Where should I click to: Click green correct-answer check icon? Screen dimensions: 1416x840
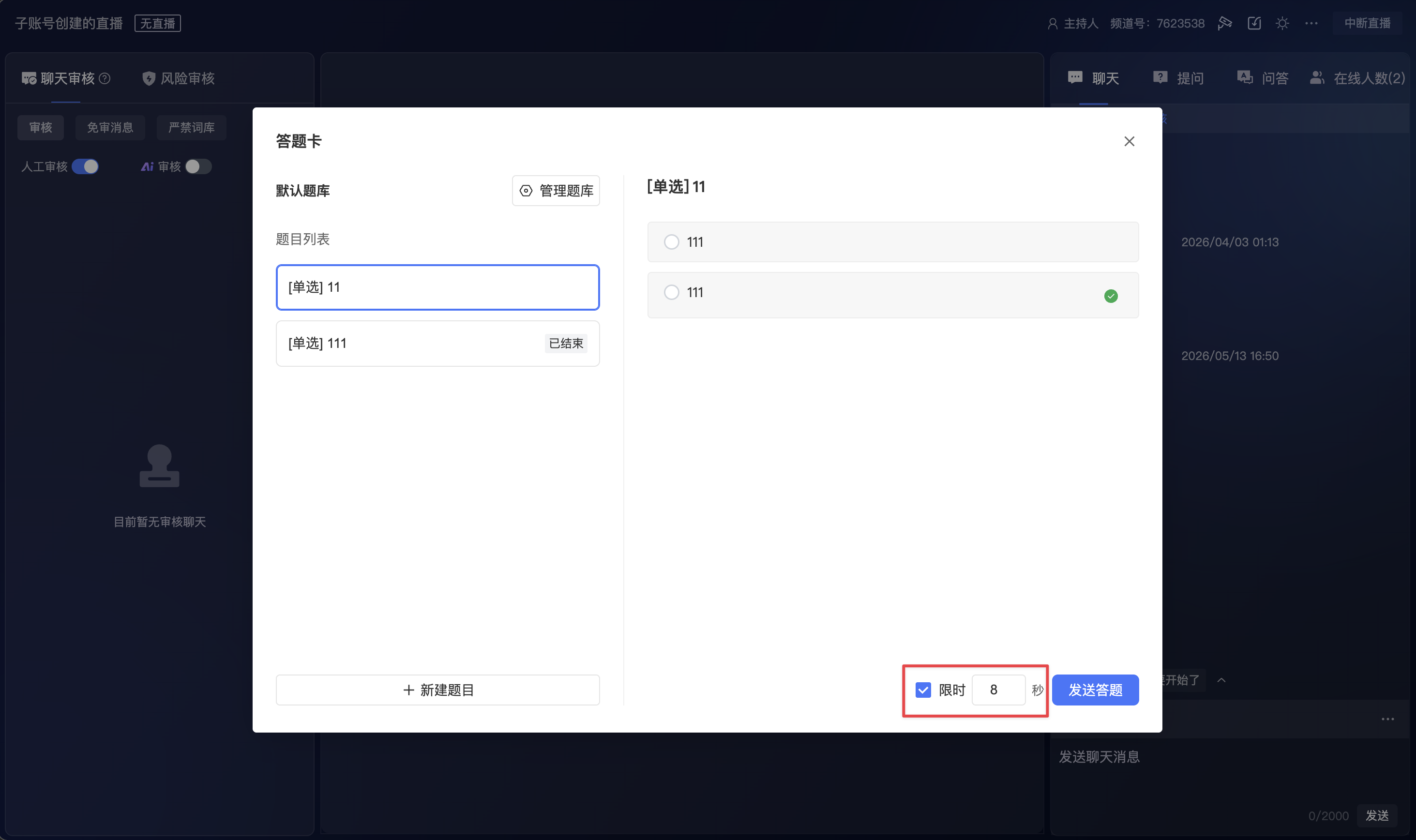tap(1110, 296)
